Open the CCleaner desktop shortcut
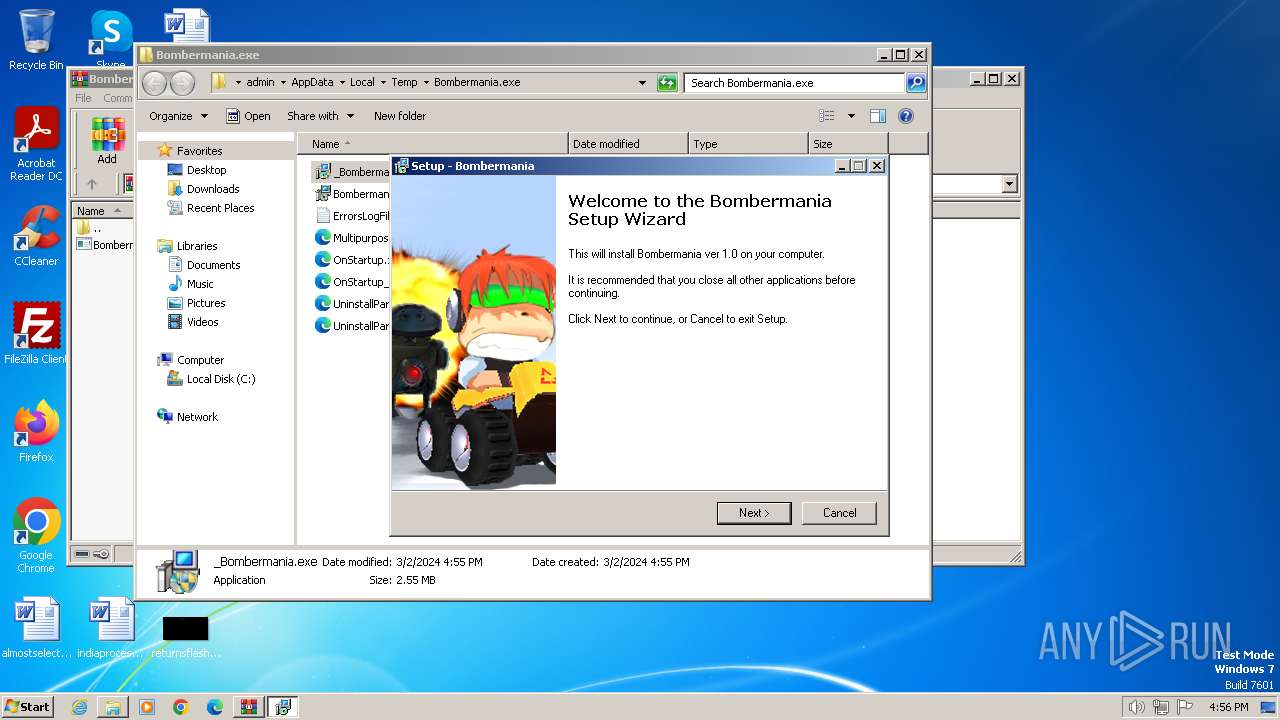 pyautogui.click(x=36, y=237)
